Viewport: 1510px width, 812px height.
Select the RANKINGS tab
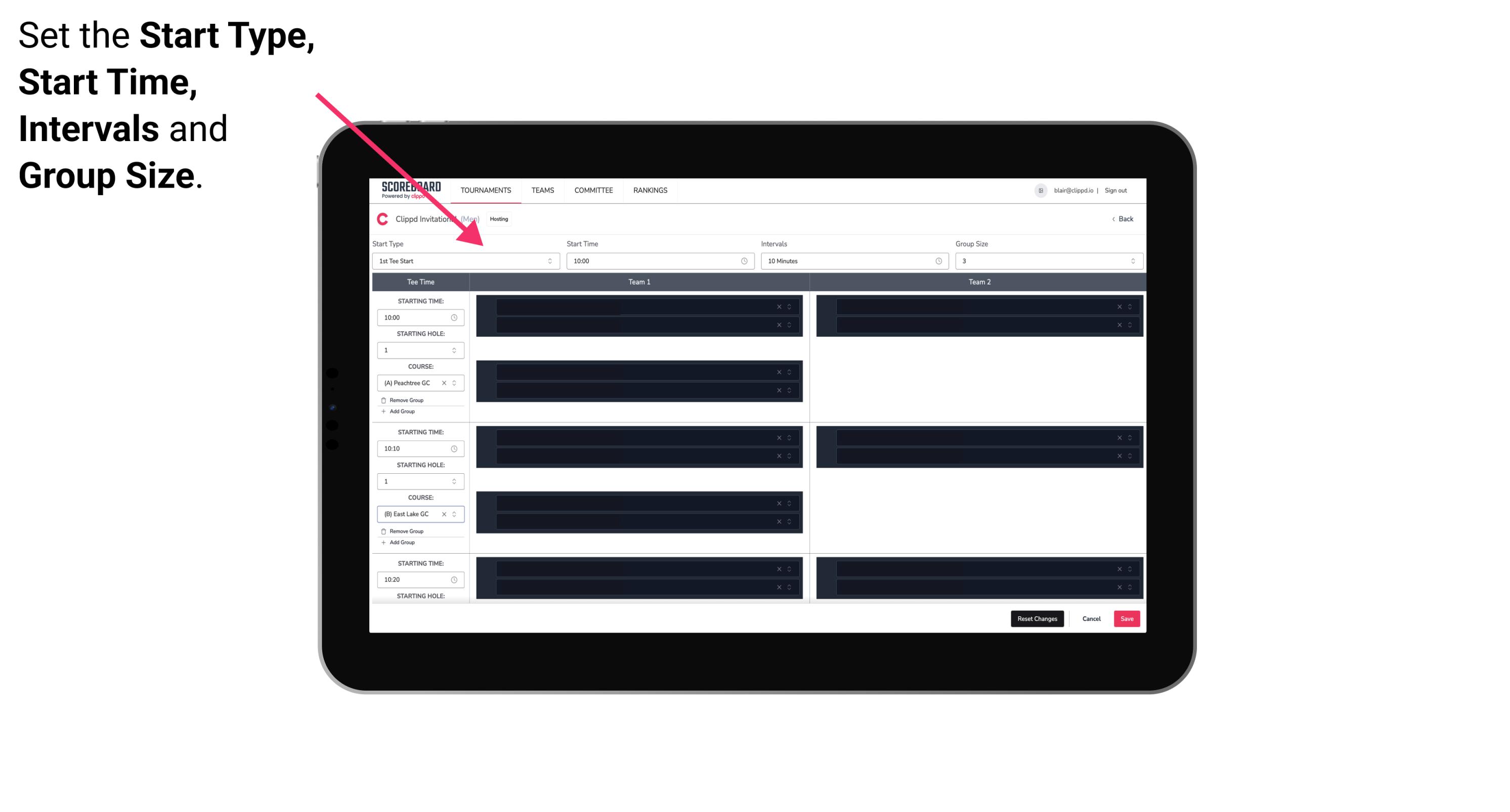point(650,190)
